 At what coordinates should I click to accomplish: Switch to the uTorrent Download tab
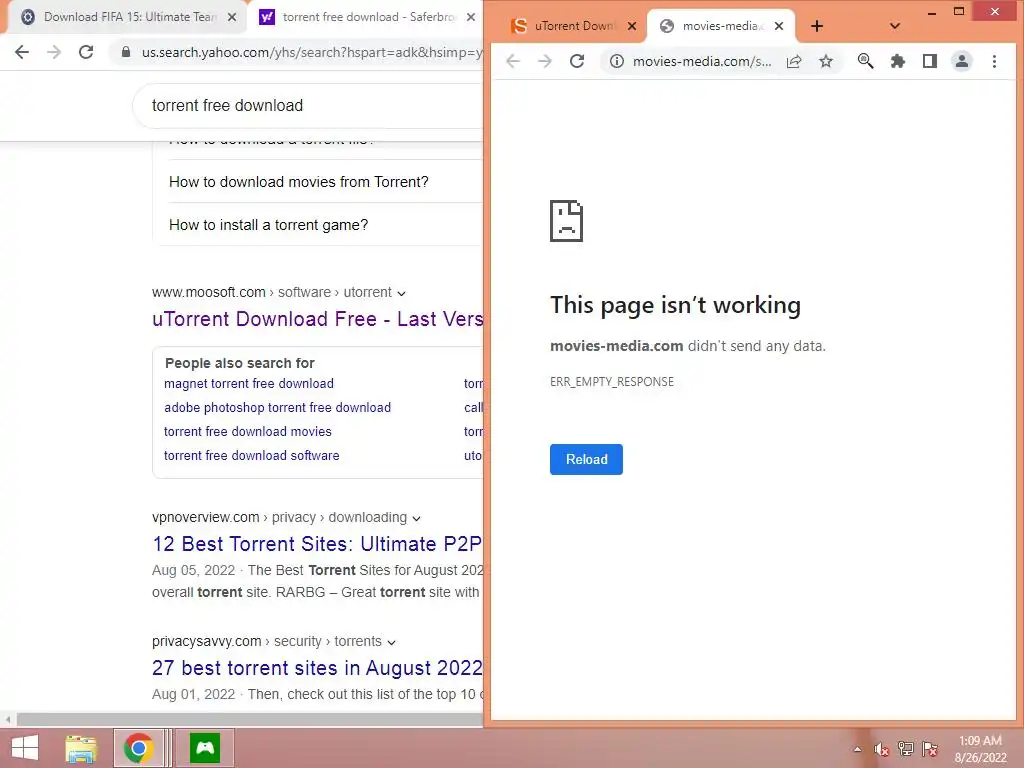[573, 26]
